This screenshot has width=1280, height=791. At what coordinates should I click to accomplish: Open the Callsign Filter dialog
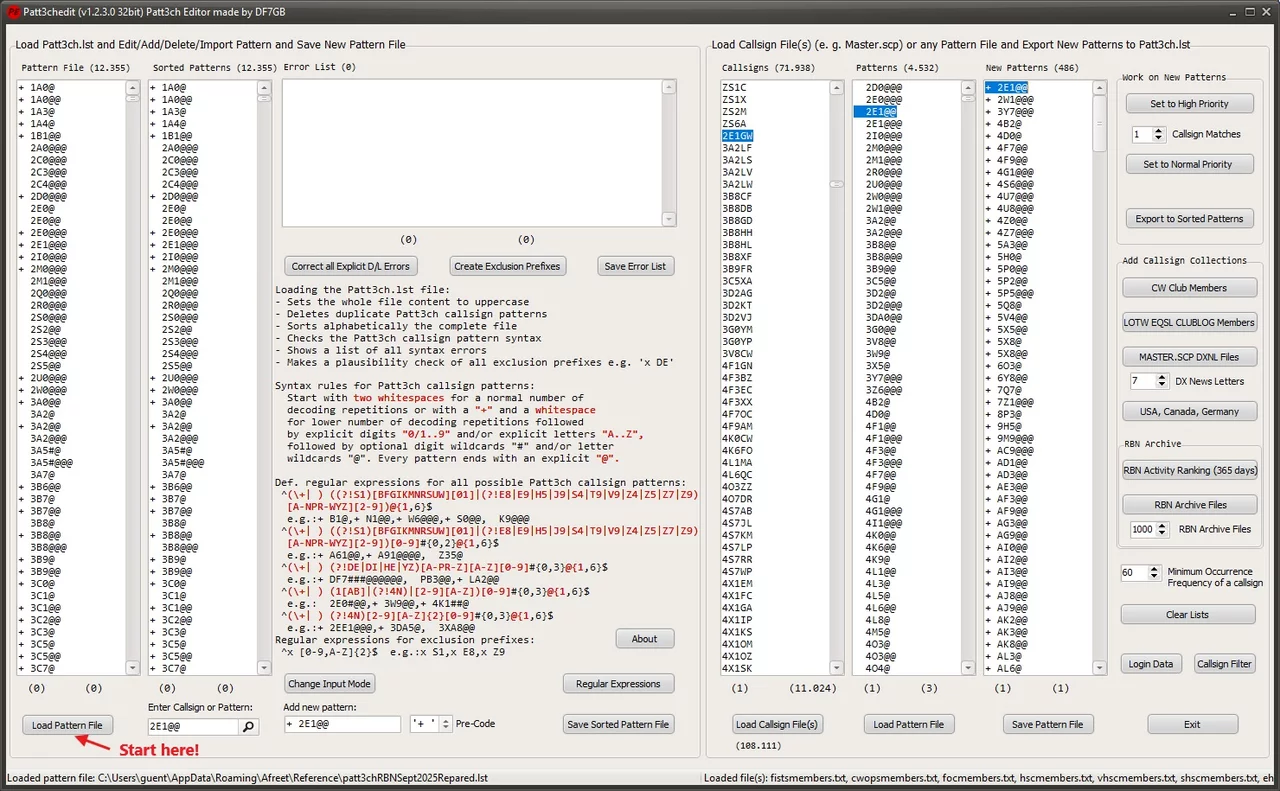[1225, 664]
